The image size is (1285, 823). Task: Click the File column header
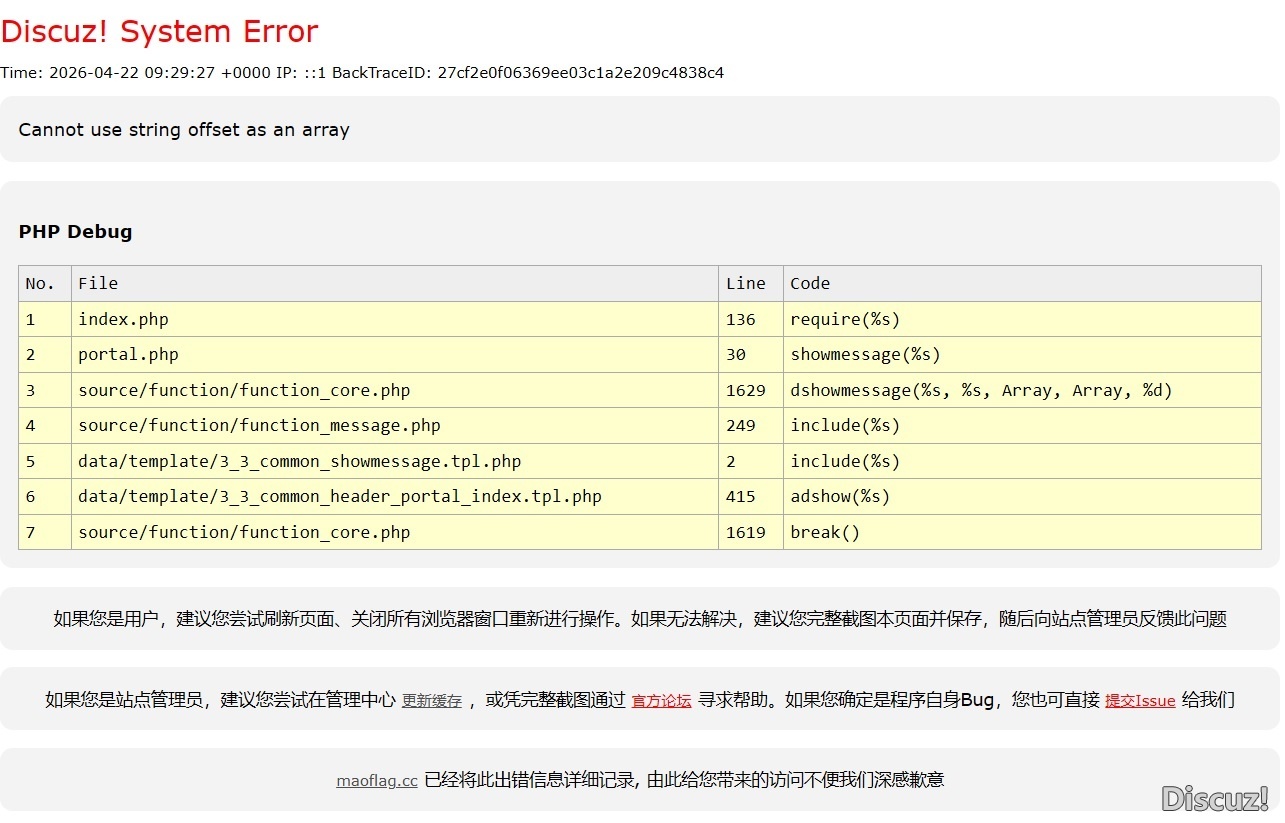pyautogui.click(x=98, y=284)
